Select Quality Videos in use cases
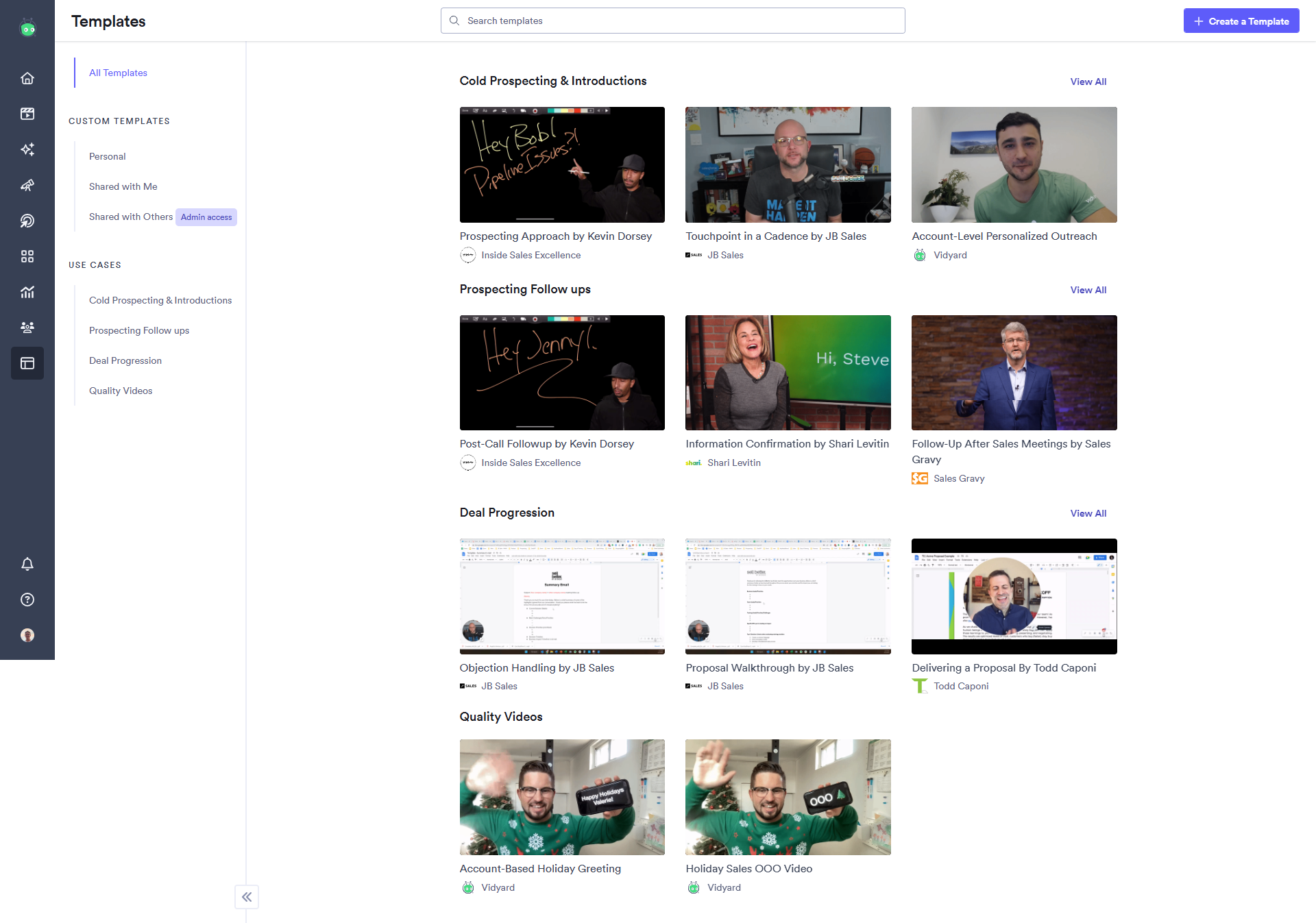Viewport: 1316px width, 923px height. point(121,391)
